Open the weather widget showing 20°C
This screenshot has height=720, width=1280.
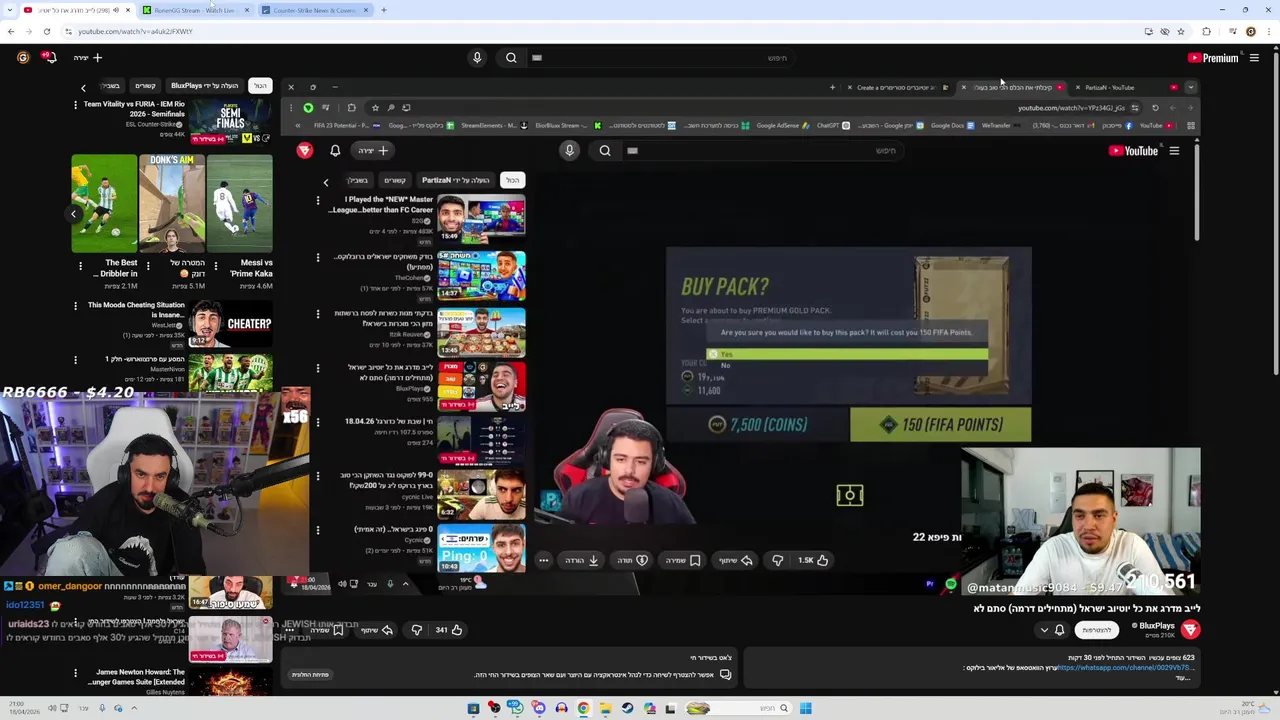[1245, 708]
